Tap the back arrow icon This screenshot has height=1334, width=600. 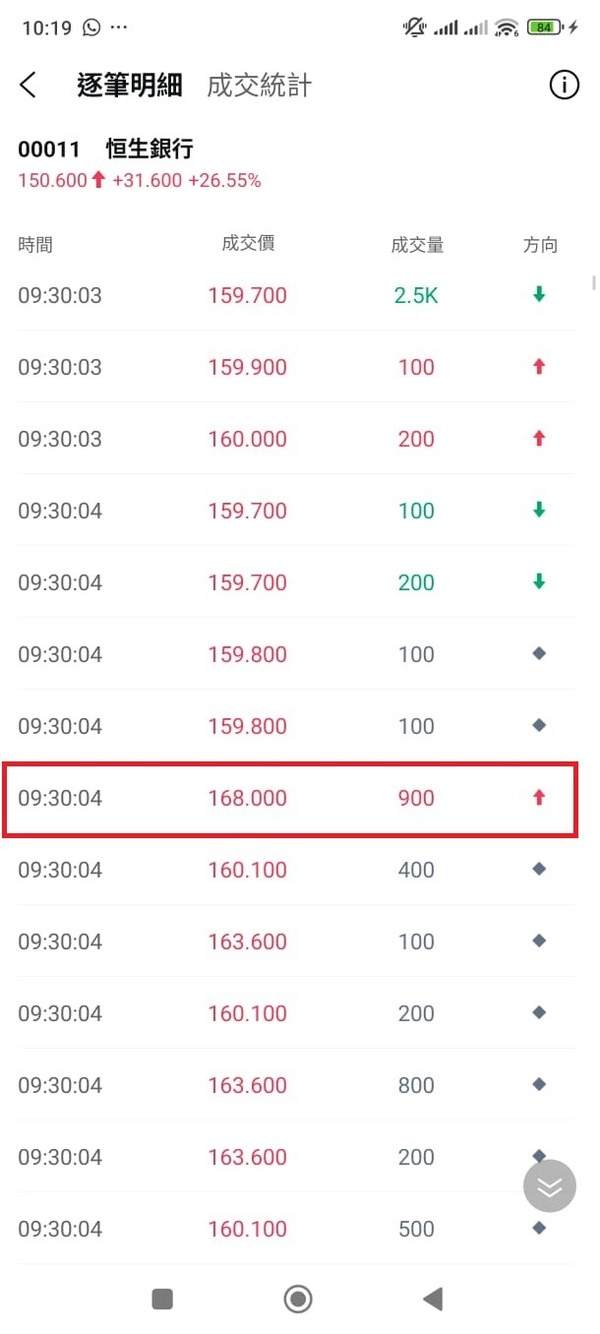click(28, 86)
